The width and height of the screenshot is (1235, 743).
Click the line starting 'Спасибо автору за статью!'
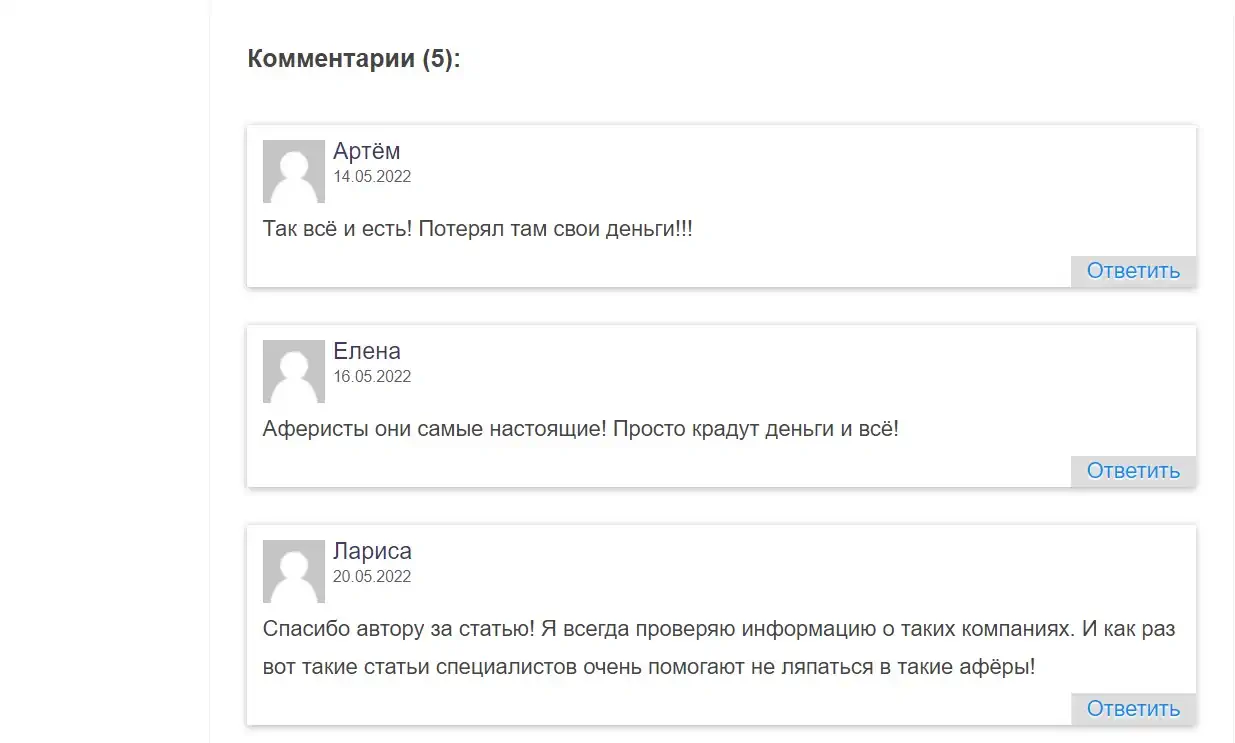(719, 630)
